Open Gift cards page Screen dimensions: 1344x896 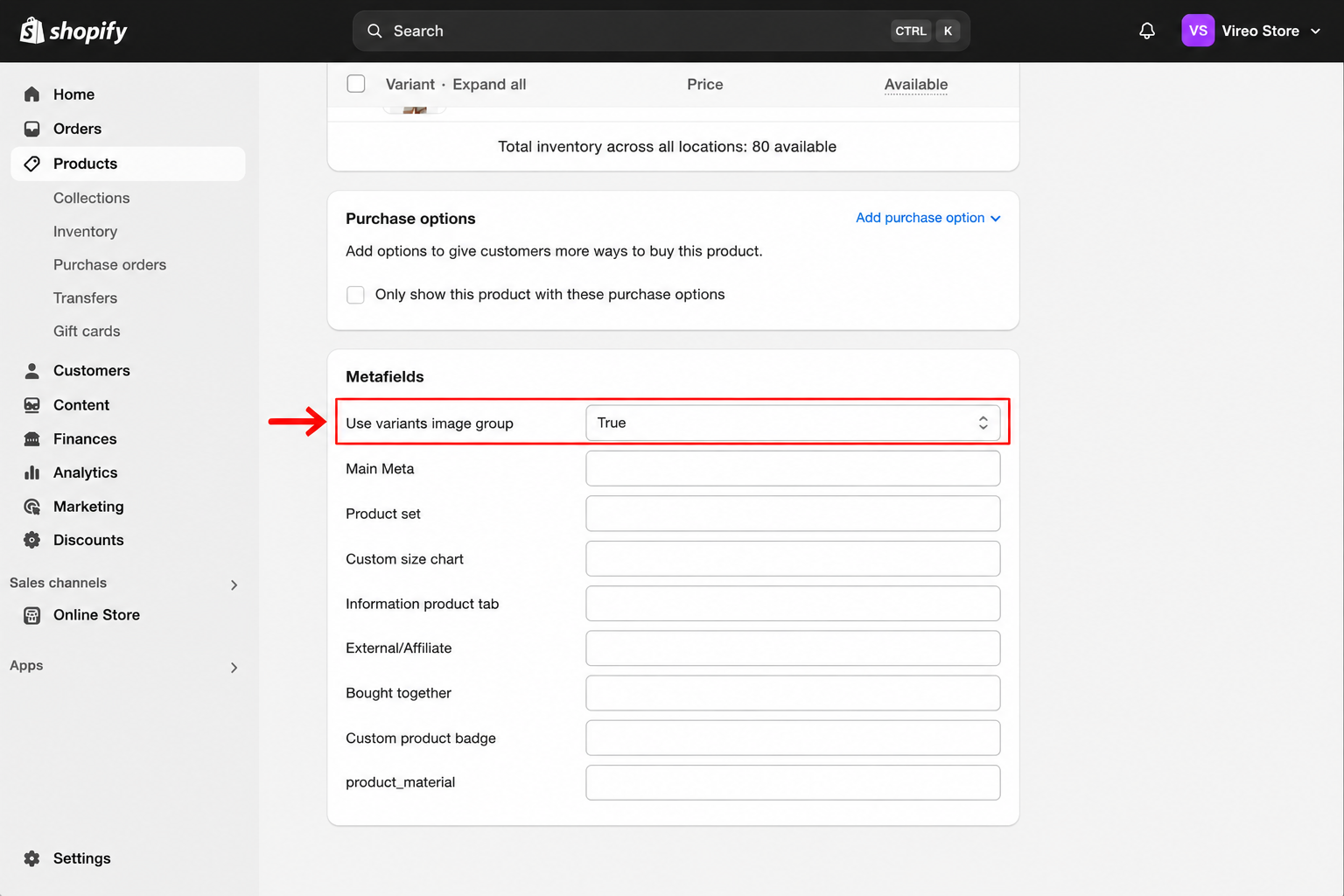pyautogui.click(x=87, y=331)
